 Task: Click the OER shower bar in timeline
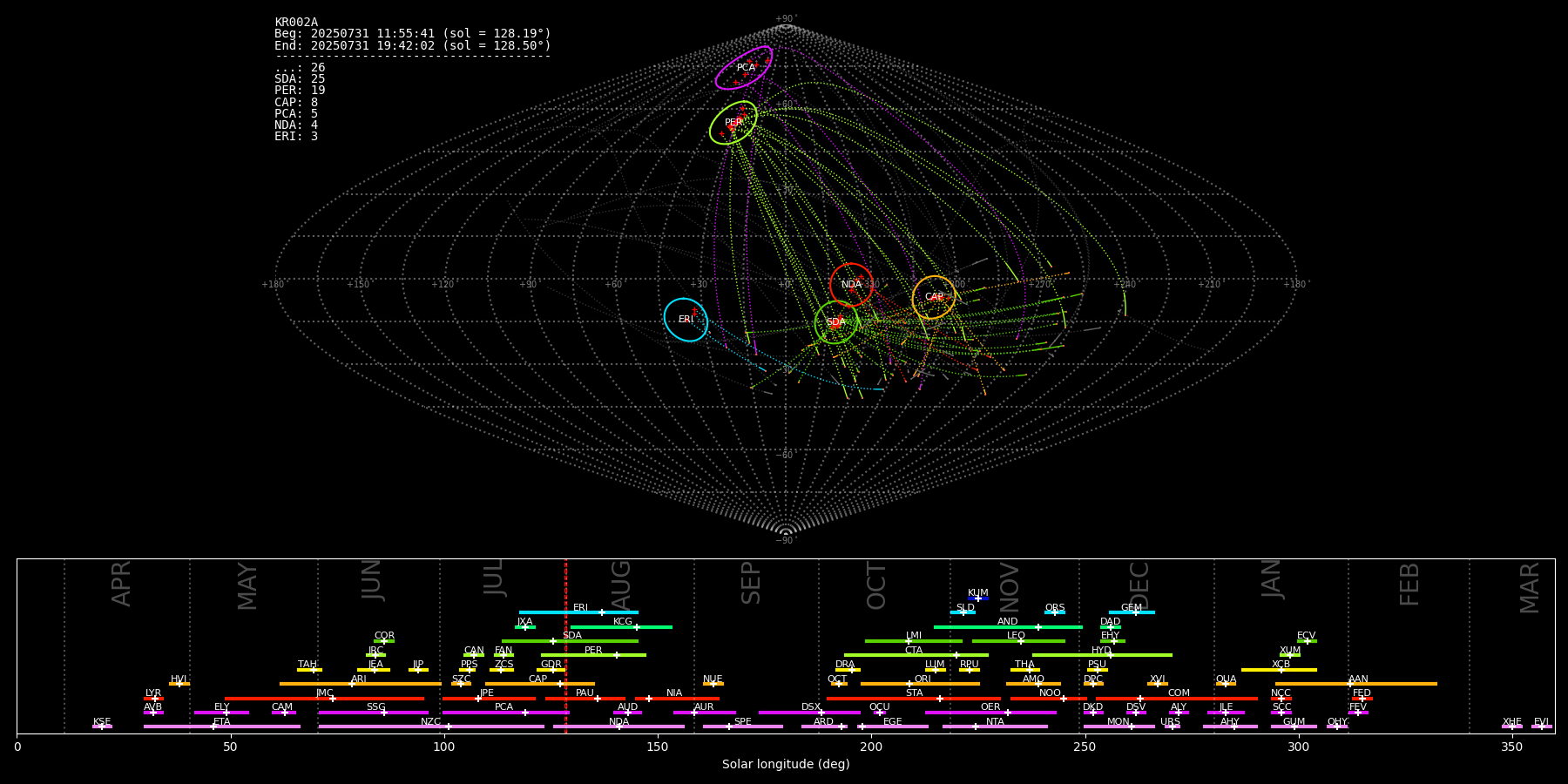(990, 713)
